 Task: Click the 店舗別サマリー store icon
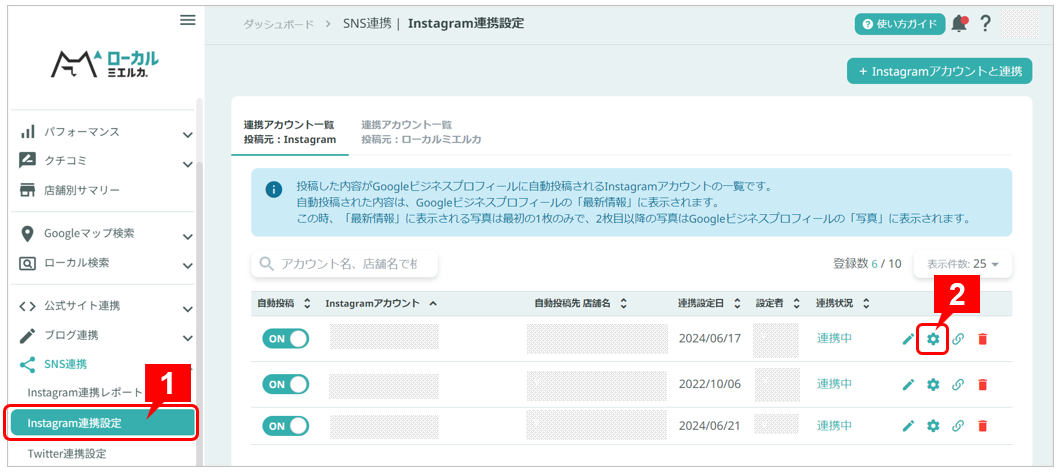[27, 190]
